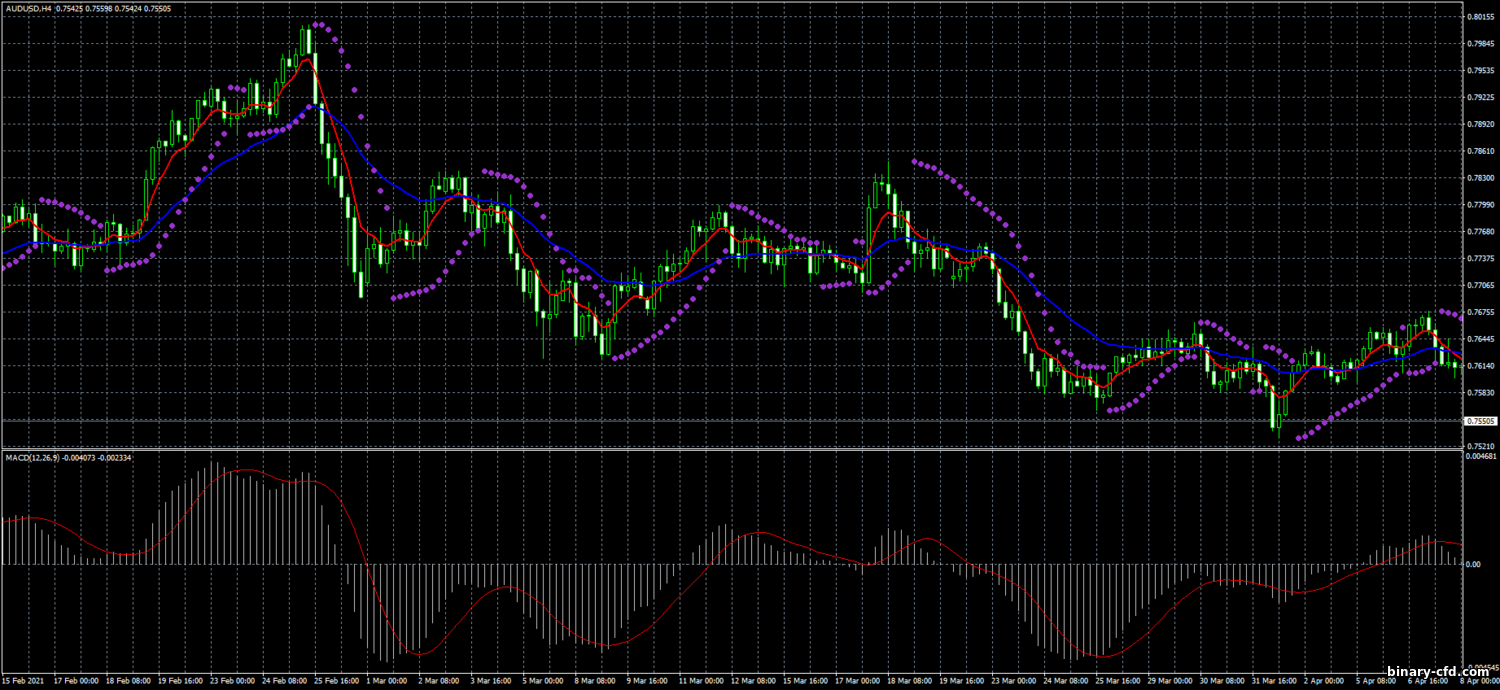Click the 25 Feb 16:00 time label

click(x=338, y=681)
